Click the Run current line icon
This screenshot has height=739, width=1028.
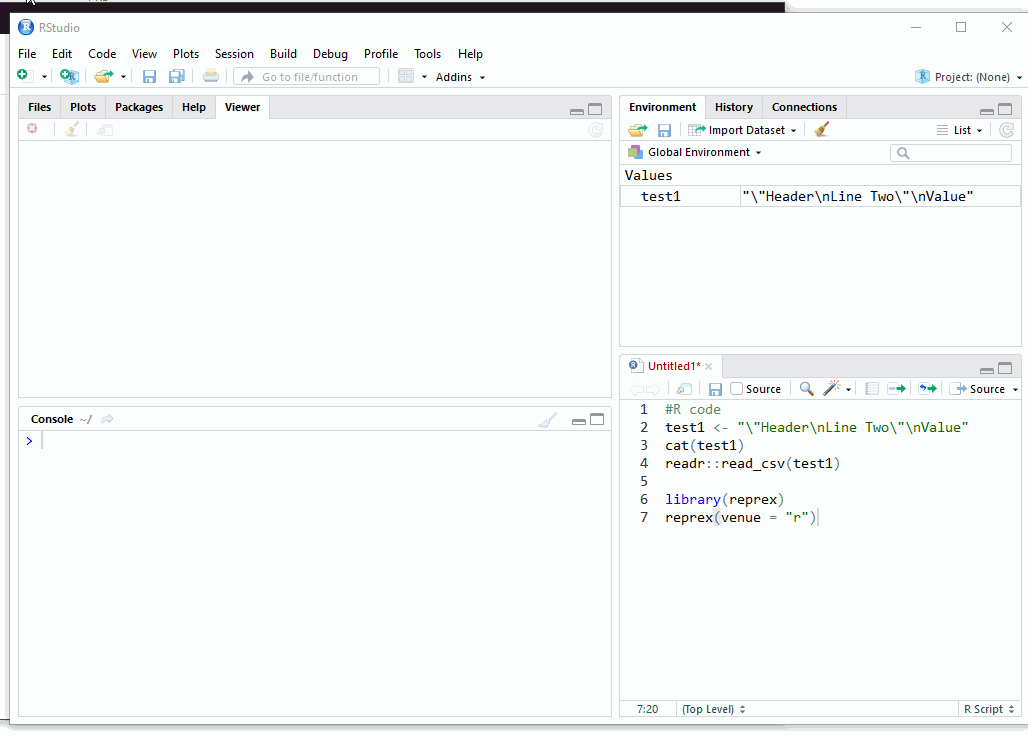(x=896, y=389)
